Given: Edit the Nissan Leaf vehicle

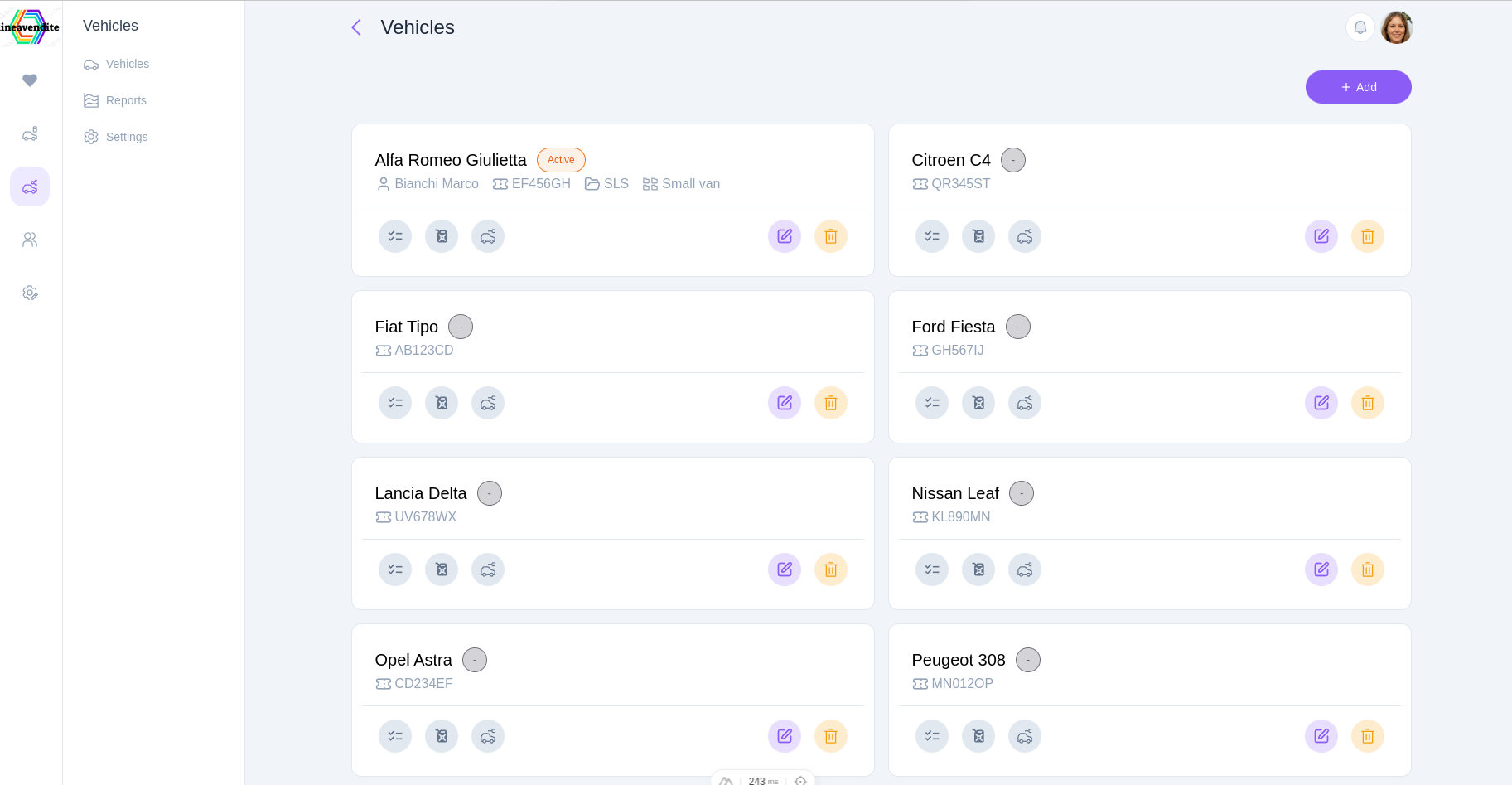Looking at the screenshot, I should click(1321, 569).
